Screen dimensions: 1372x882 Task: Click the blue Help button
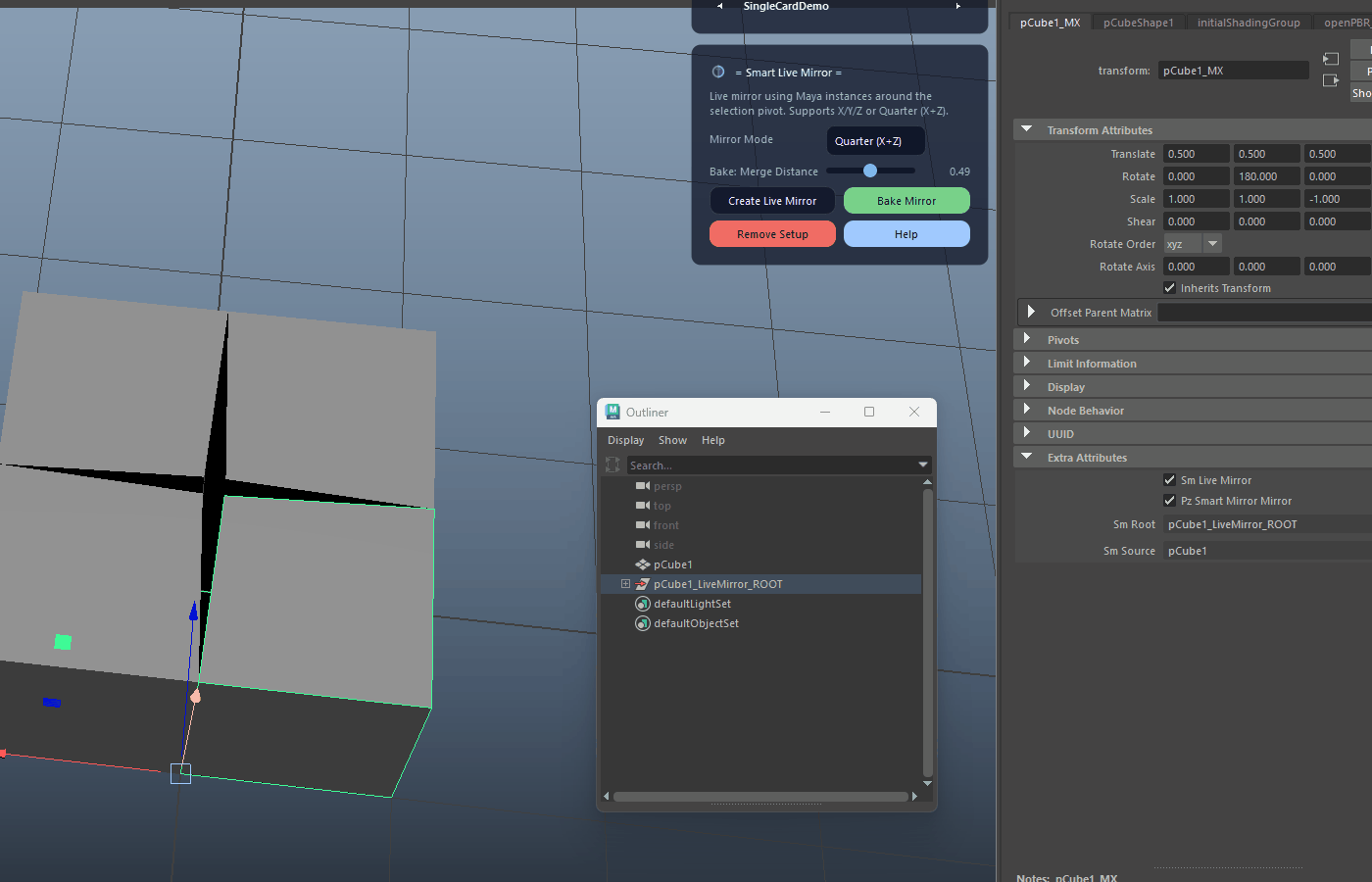point(906,234)
